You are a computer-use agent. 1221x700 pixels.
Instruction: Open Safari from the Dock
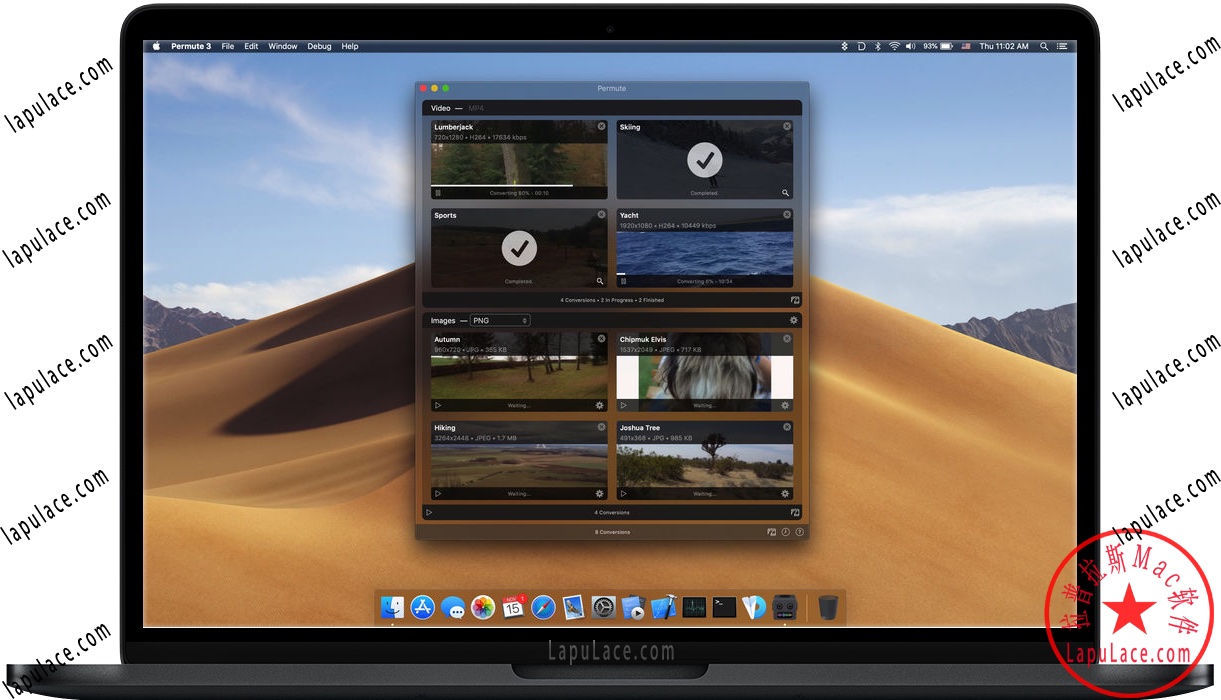543,607
